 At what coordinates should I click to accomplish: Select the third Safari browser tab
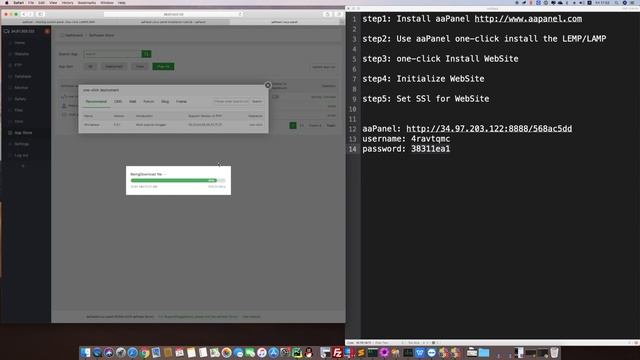pos(284,22)
